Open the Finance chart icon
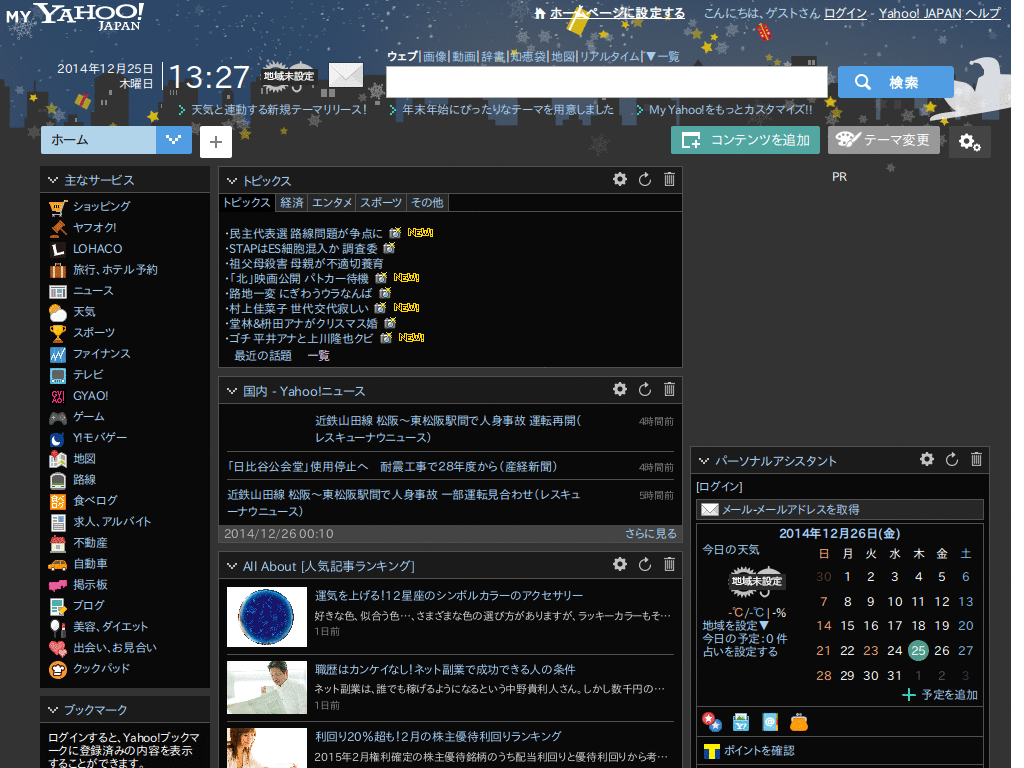Image resolution: width=1024 pixels, height=768 pixels. pyautogui.click(x=58, y=354)
